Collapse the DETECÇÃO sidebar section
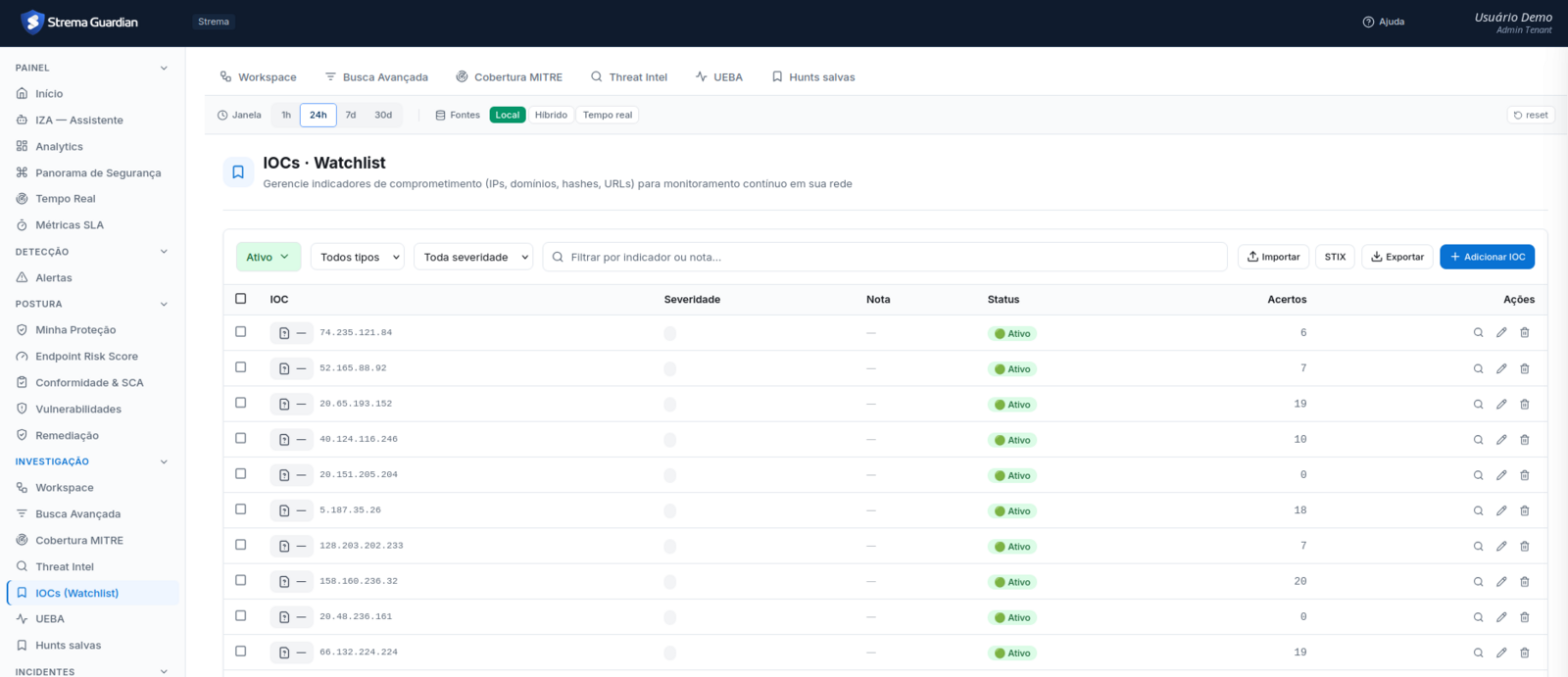This screenshot has width=1568, height=677. click(164, 252)
